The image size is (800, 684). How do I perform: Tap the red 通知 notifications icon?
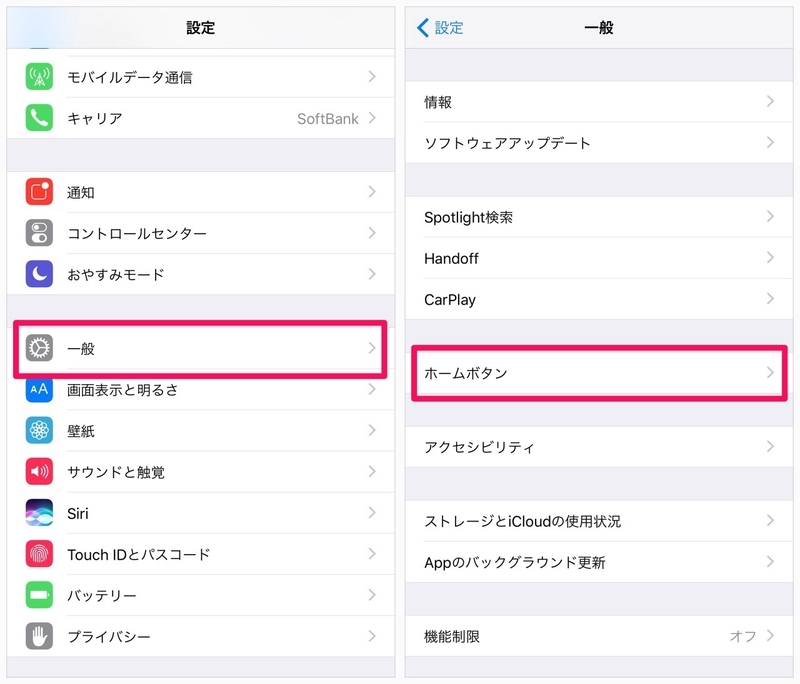click(39, 192)
